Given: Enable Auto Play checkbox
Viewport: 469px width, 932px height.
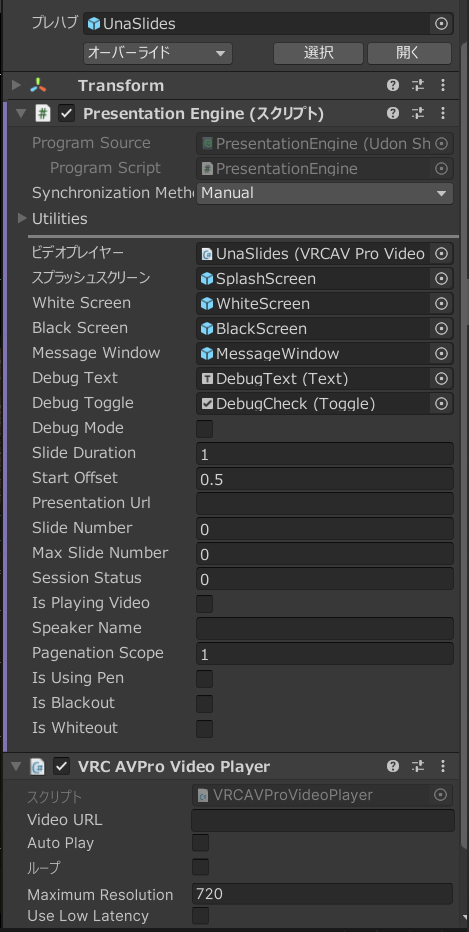Looking at the screenshot, I should (200, 843).
